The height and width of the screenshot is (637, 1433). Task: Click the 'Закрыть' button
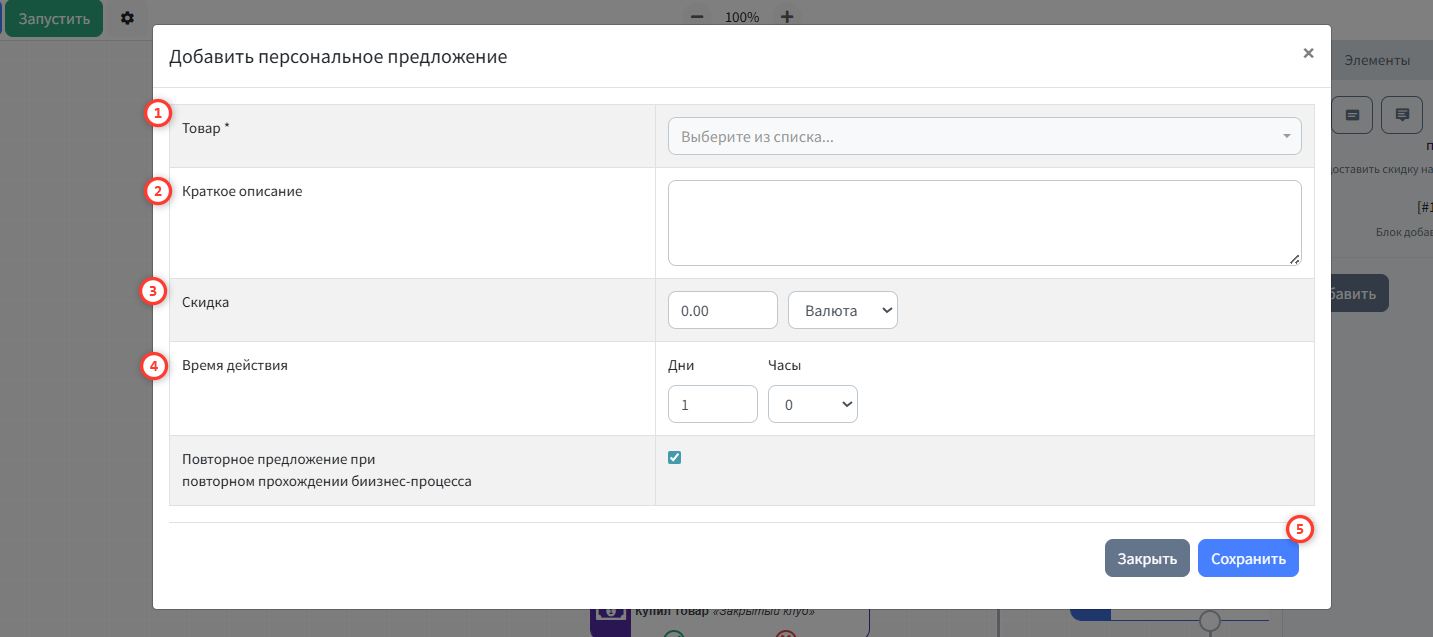1147,559
